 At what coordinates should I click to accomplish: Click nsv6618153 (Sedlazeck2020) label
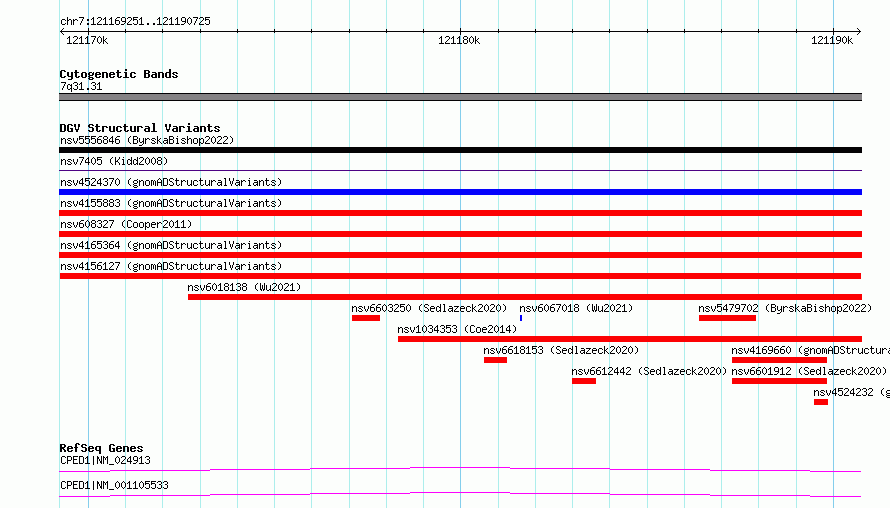(561, 350)
